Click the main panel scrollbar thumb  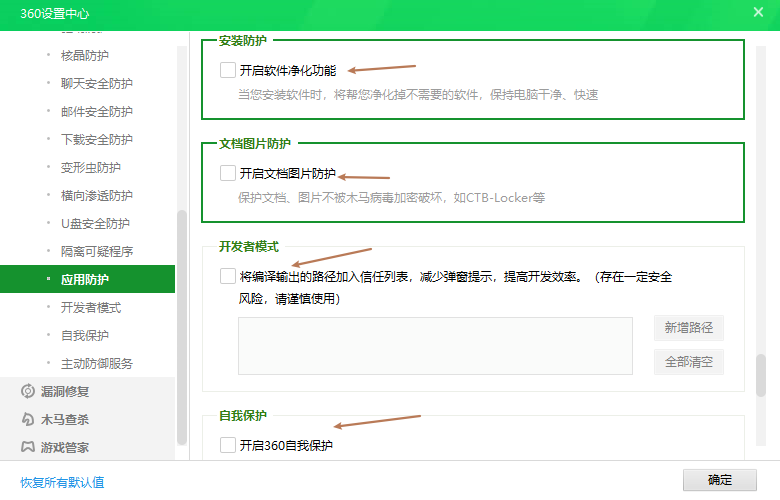(761, 375)
